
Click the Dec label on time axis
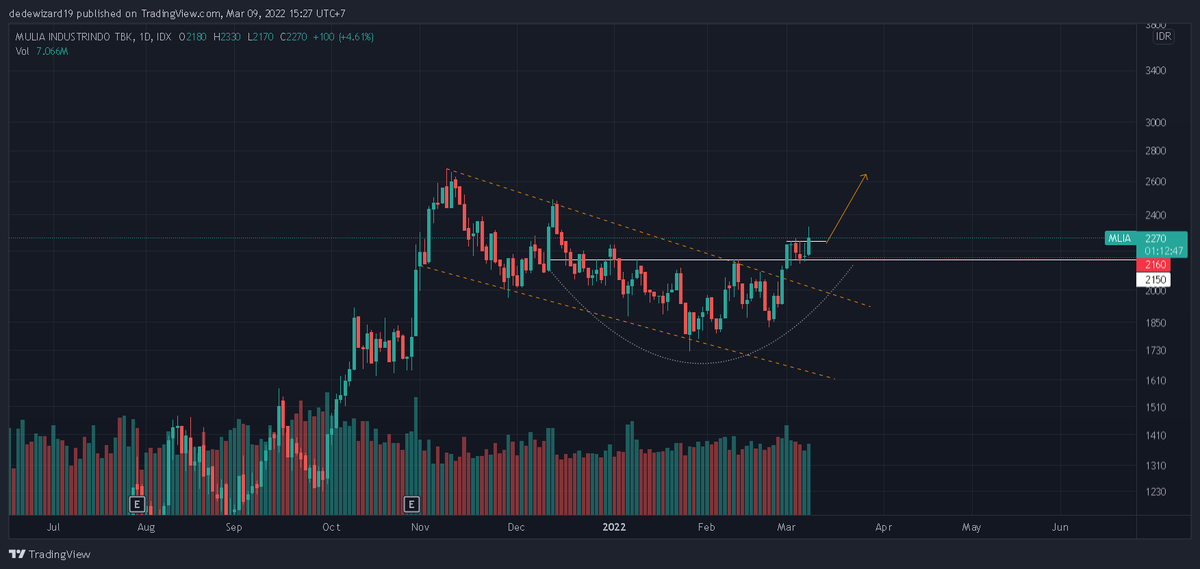pyautogui.click(x=515, y=526)
